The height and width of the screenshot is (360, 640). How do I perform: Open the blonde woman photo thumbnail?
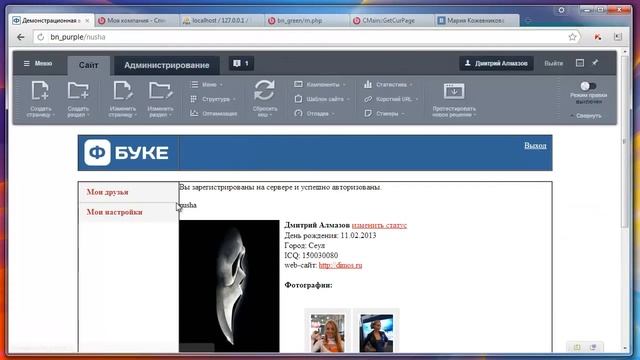click(x=327, y=333)
